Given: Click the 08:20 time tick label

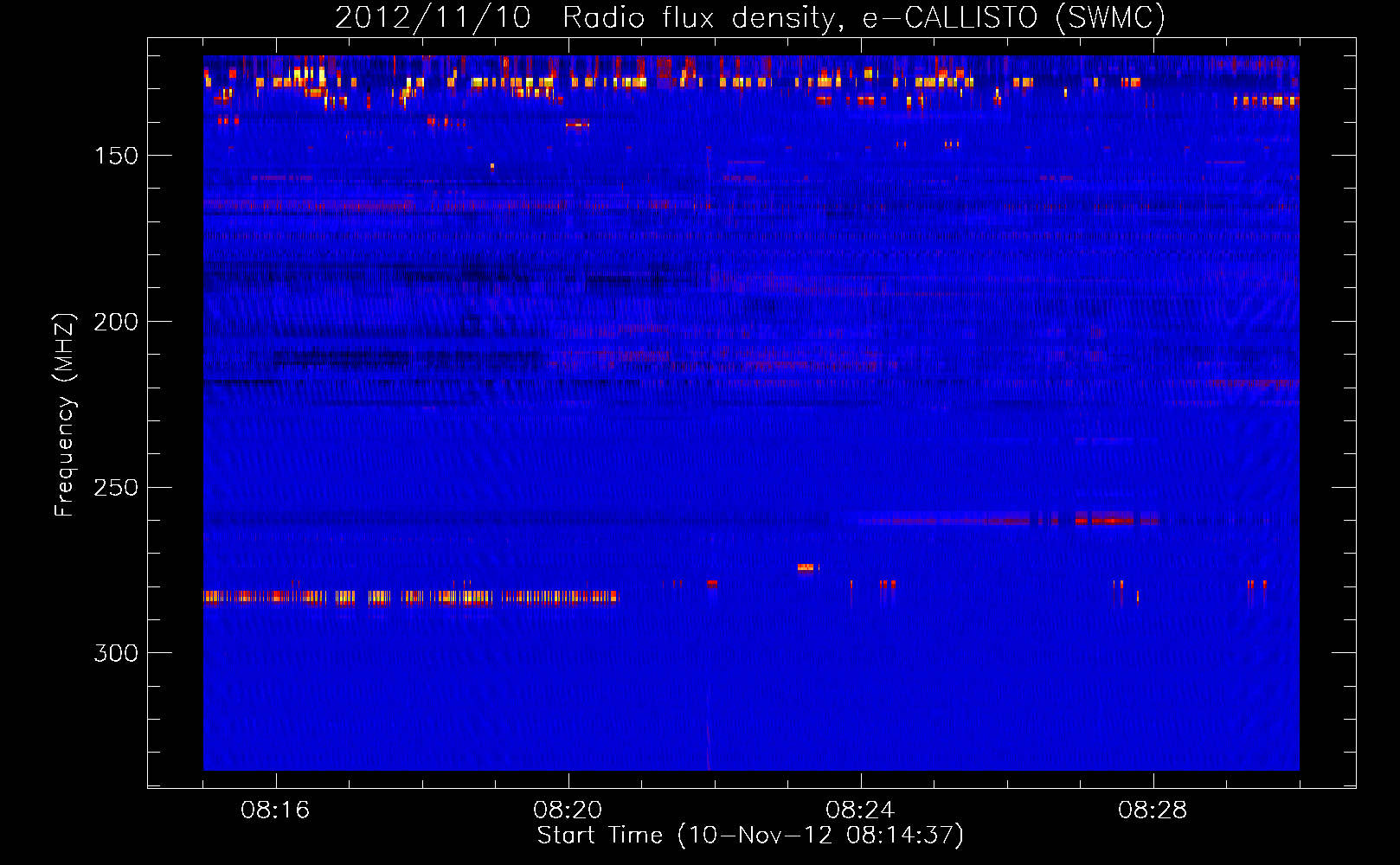Looking at the screenshot, I should (x=568, y=811).
